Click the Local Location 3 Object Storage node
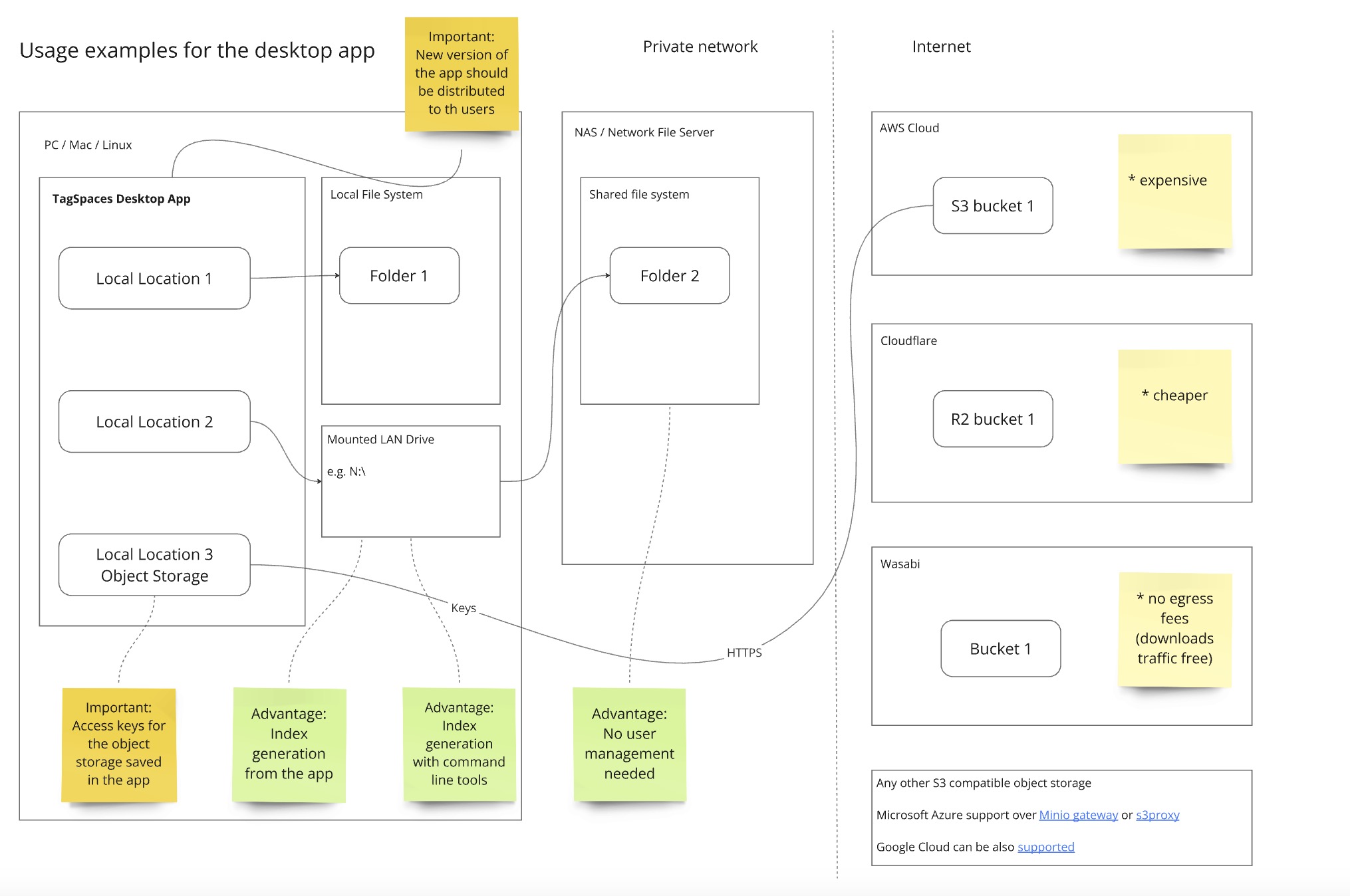This screenshot has width=1350, height=896. [154, 565]
